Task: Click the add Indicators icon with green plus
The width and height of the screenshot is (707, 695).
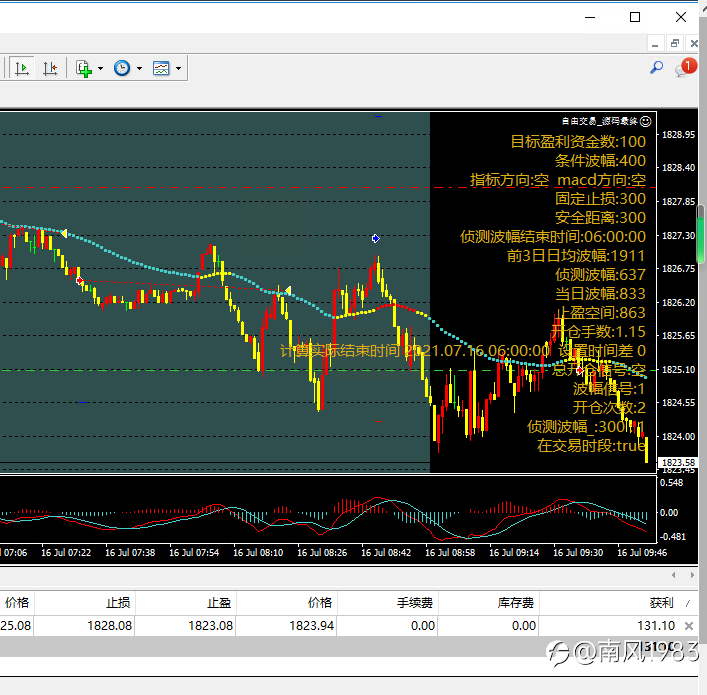Action: pyautogui.click(x=84, y=69)
